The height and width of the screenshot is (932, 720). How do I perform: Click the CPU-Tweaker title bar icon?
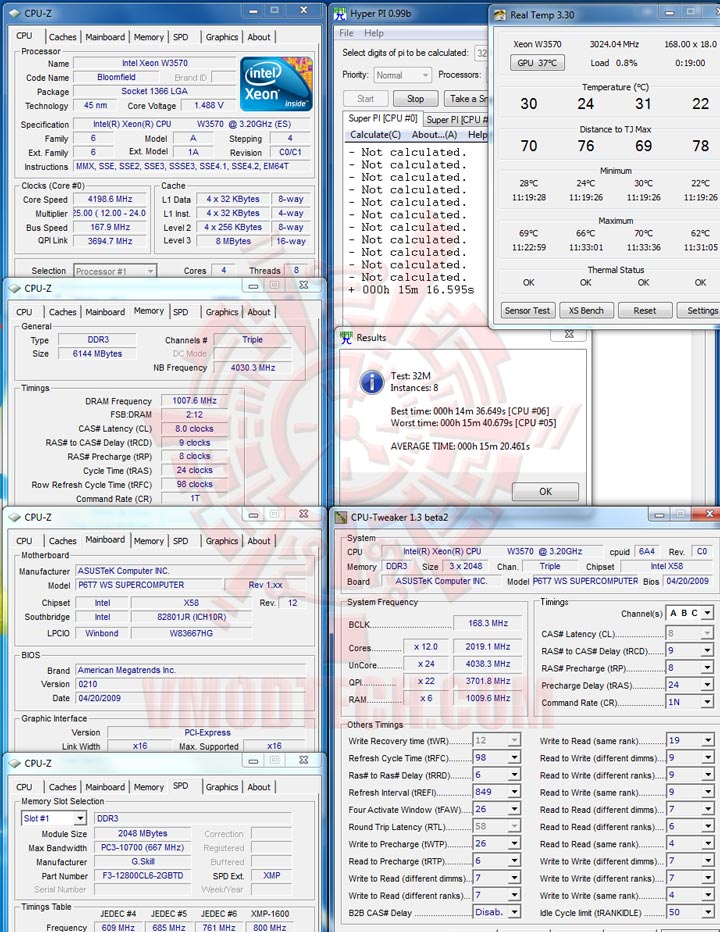point(341,518)
